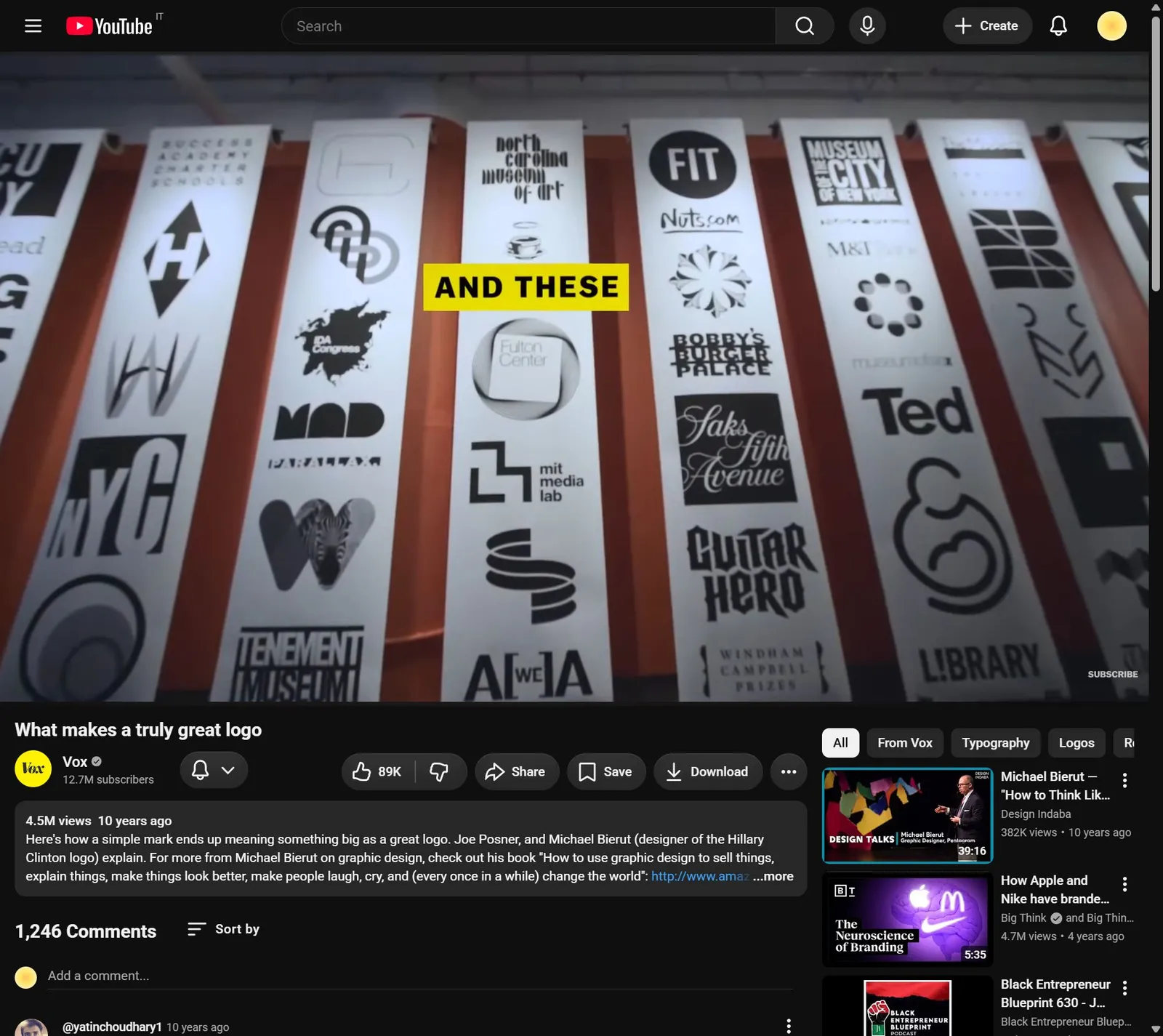Click the magnifier search button
Screen dimensions: 1163x1036
[804, 26]
